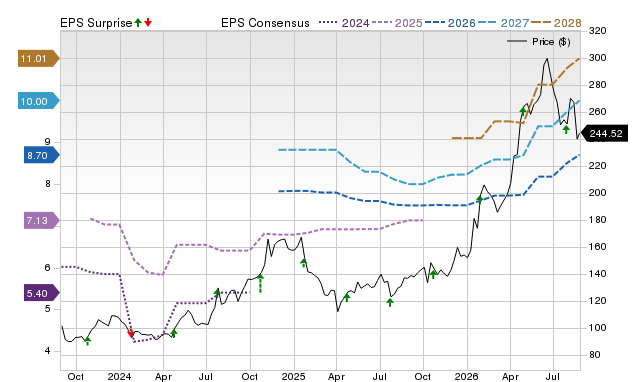Viewport: 640px width, 382px height.
Task: Click the 160 label on the price axis
Action: point(597,246)
